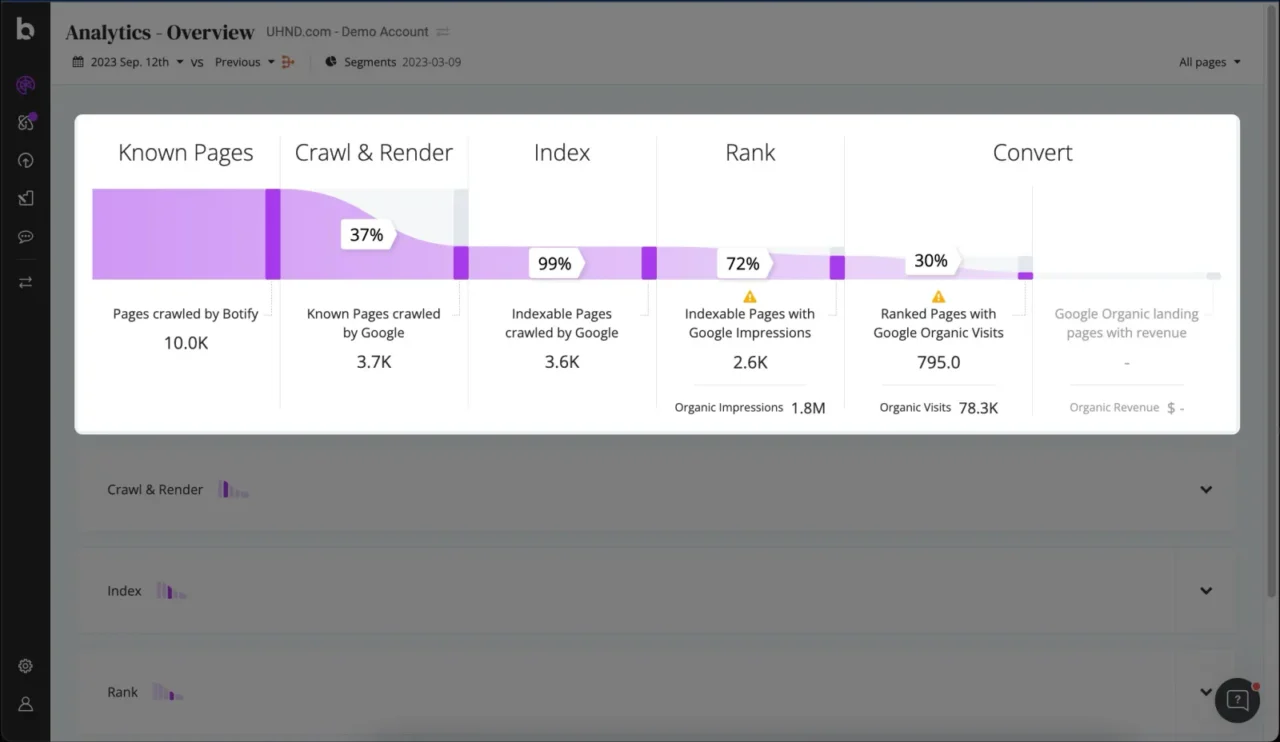Click the switch account arrows beside Demo Account
The height and width of the screenshot is (742, 1280).
point(443,32)
